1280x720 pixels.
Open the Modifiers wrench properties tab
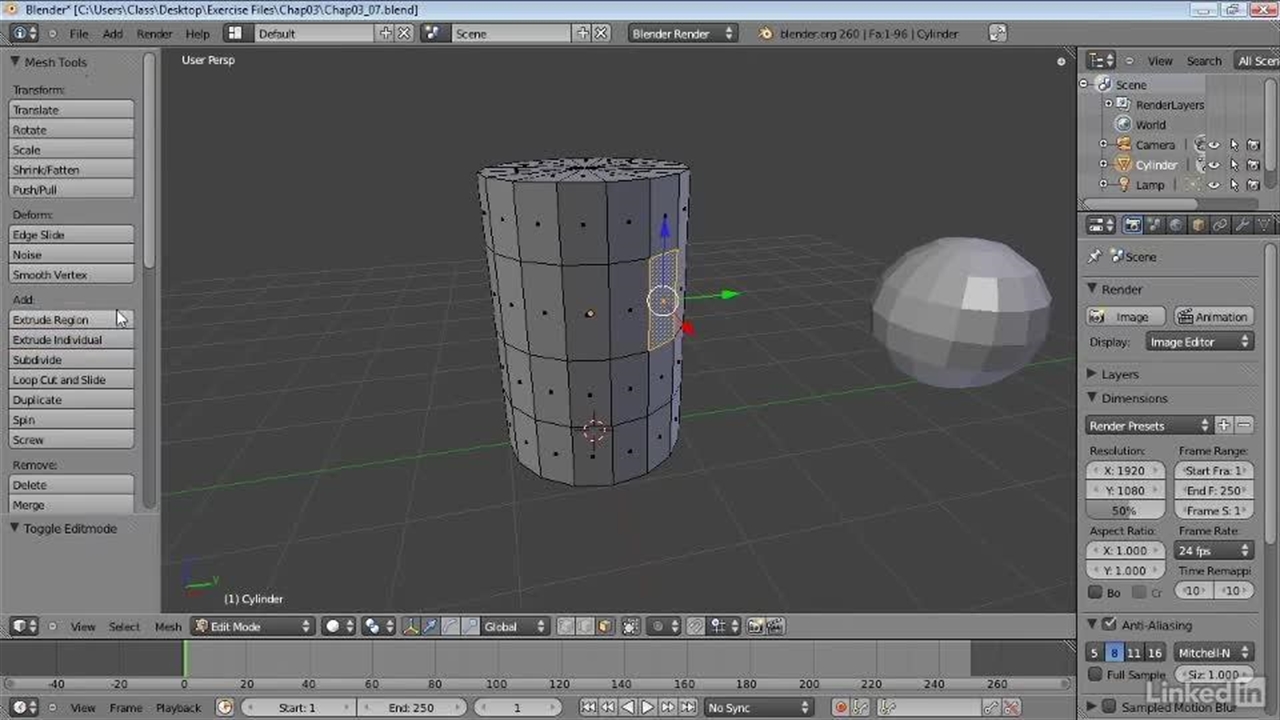click(x=1242, y=225)
